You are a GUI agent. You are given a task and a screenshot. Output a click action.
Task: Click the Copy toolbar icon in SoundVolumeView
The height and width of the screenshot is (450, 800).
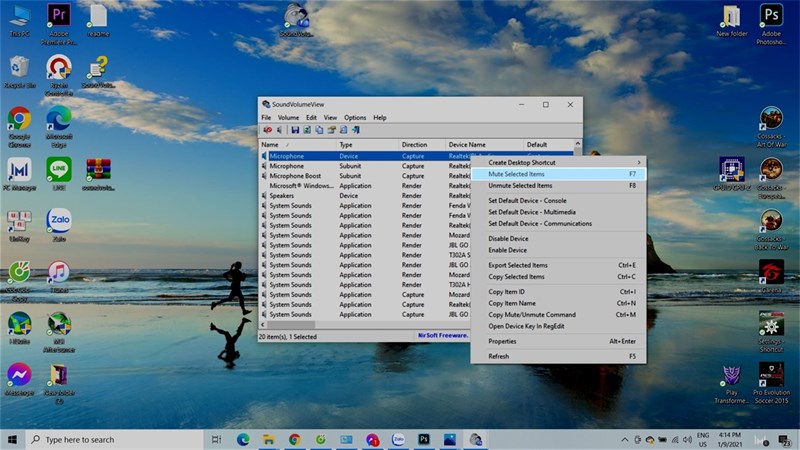pos(319,130)
